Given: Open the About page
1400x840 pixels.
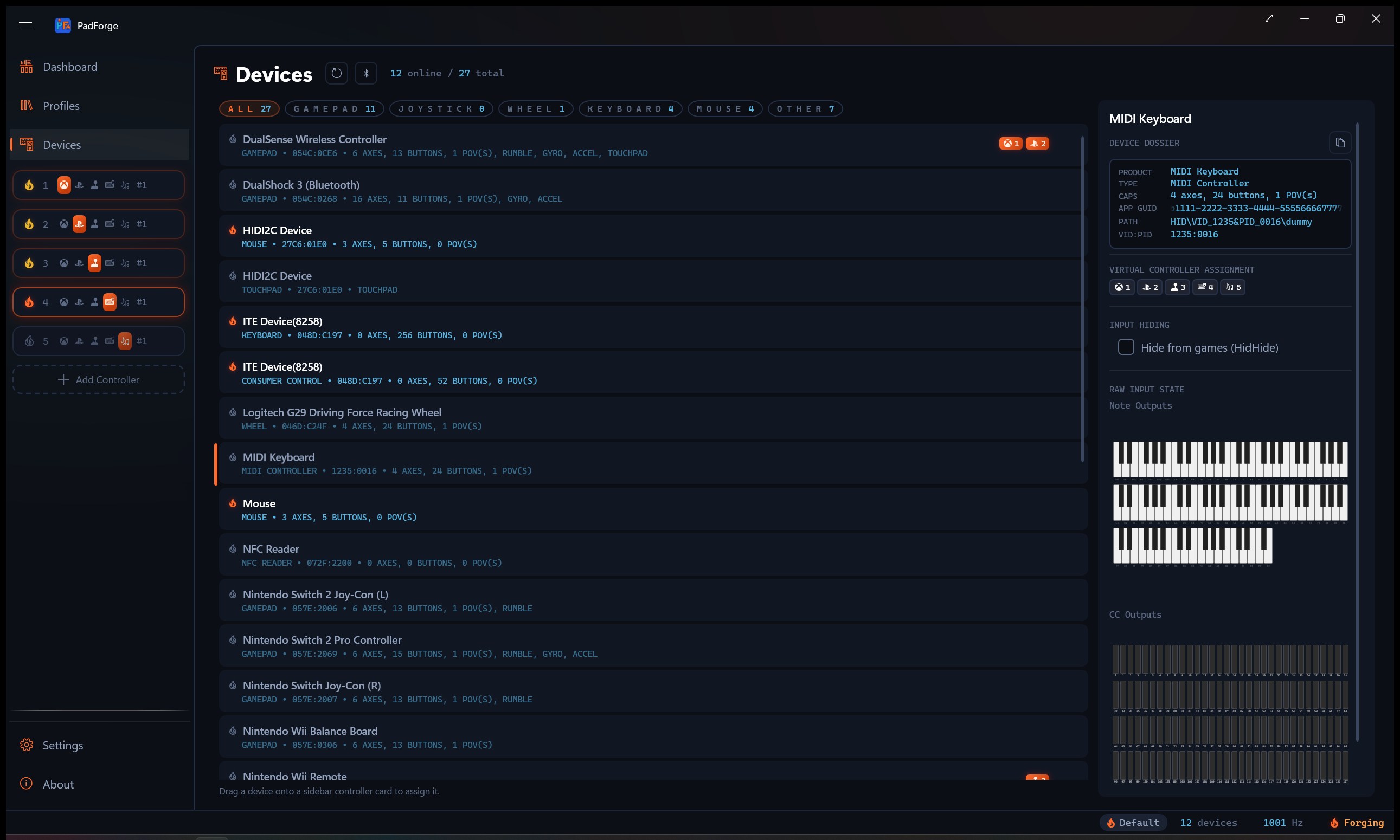Looking at the screenshot, I should click(x=100, y=784).
